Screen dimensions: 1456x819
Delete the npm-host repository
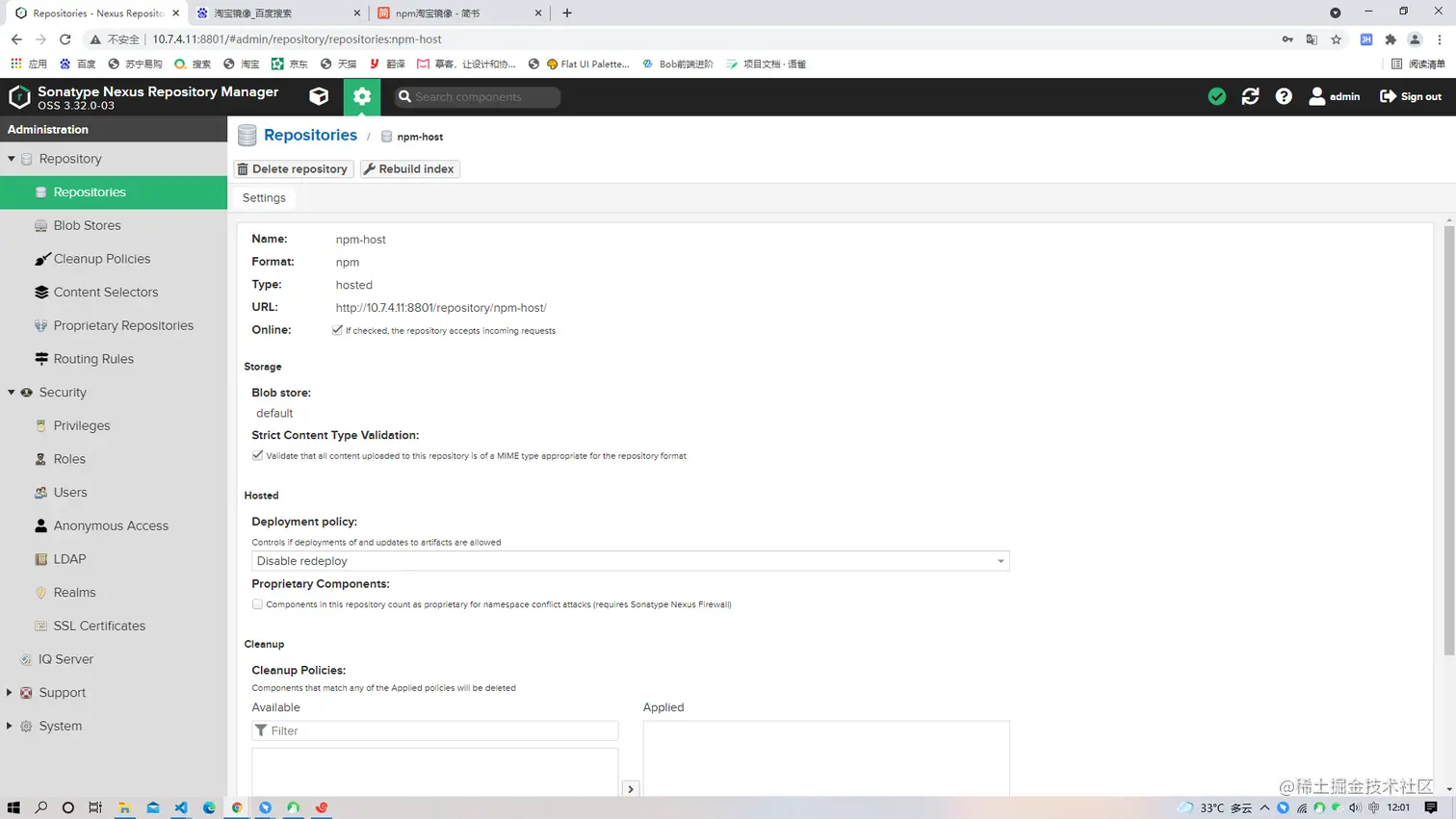(x=294, y=168)
